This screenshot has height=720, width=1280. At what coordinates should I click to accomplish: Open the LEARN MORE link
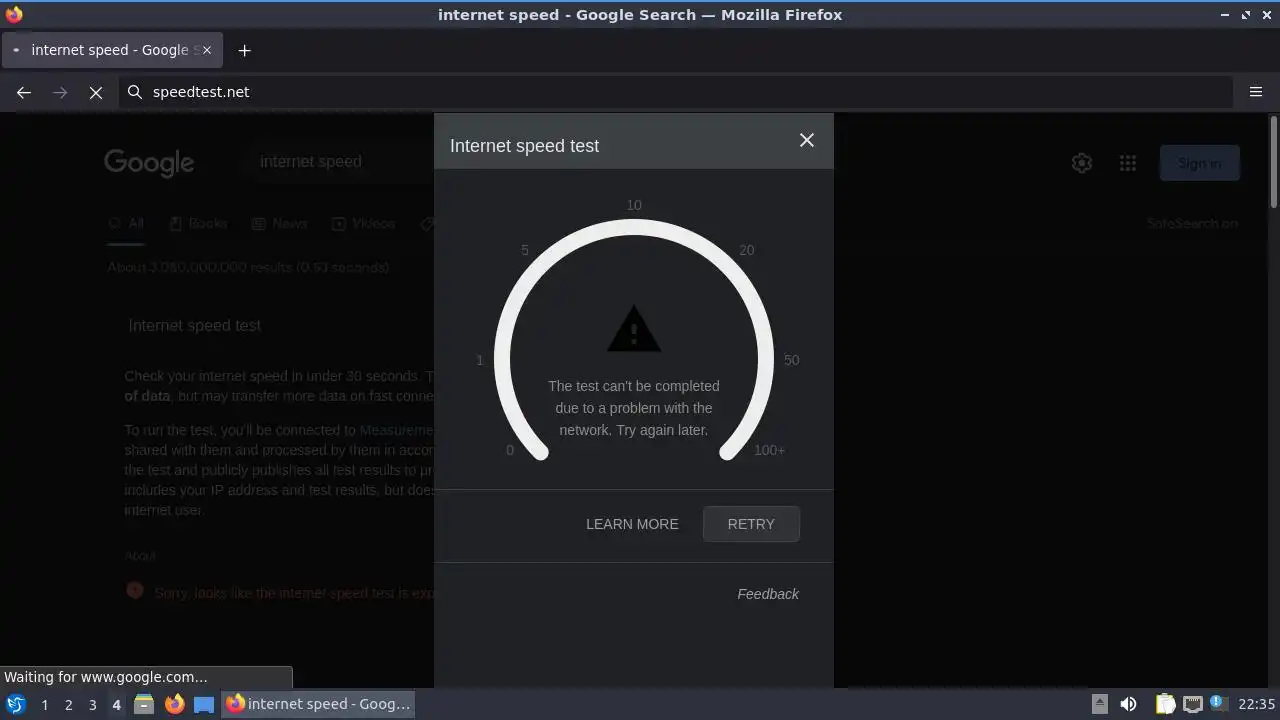click(x=632, y=524)
